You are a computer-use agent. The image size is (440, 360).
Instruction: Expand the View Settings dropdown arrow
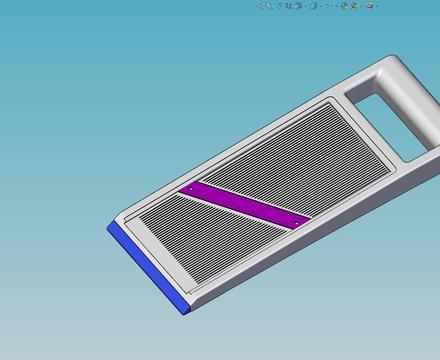377,6
